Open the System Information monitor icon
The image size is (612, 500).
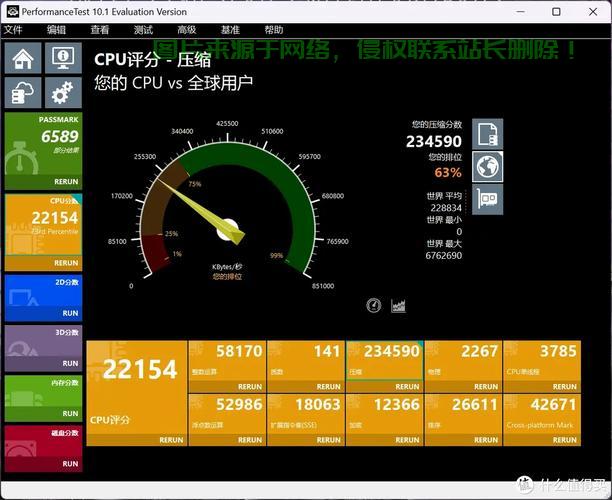click(63, 58)
